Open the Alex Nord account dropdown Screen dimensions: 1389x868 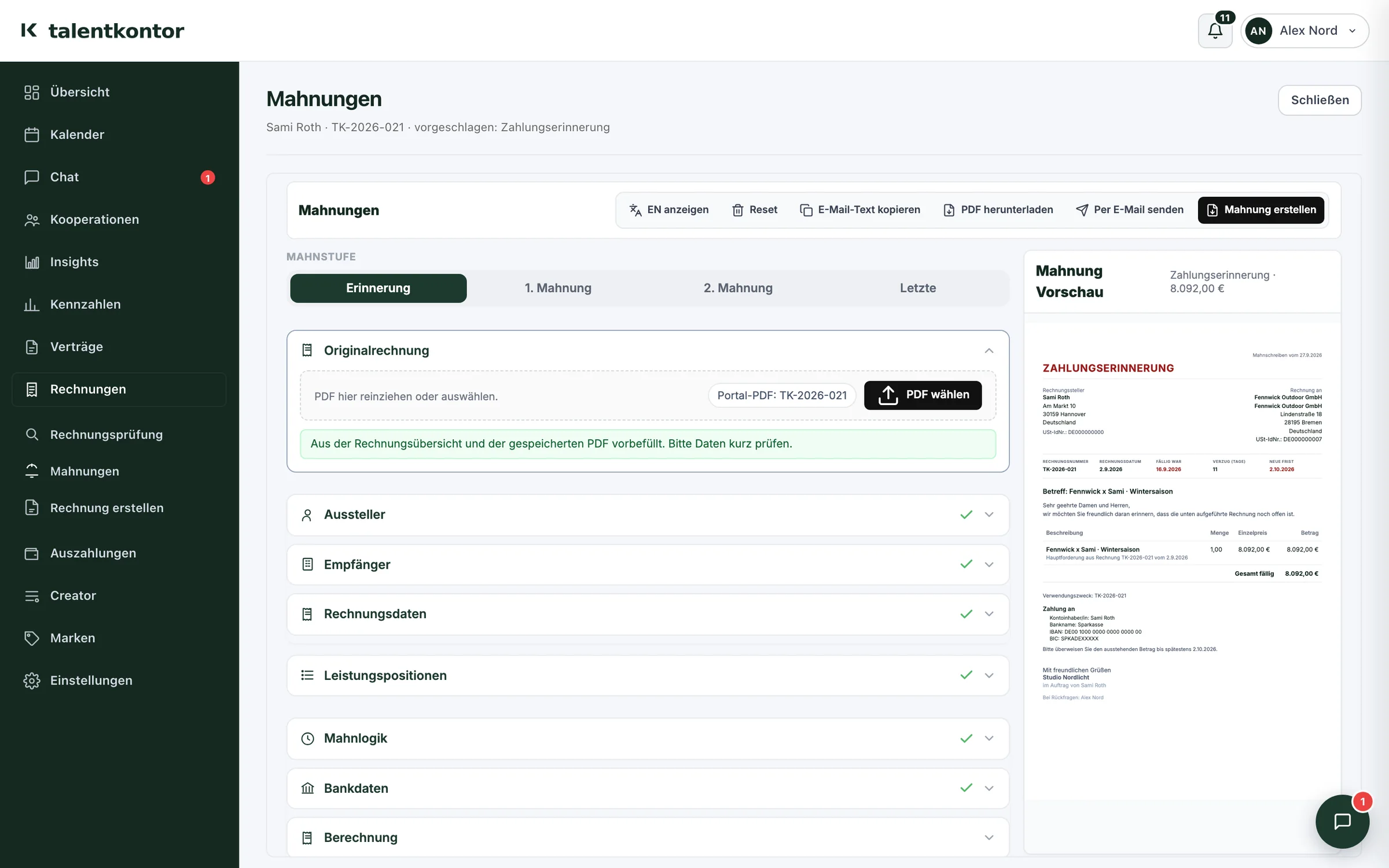pos(1305,31)
